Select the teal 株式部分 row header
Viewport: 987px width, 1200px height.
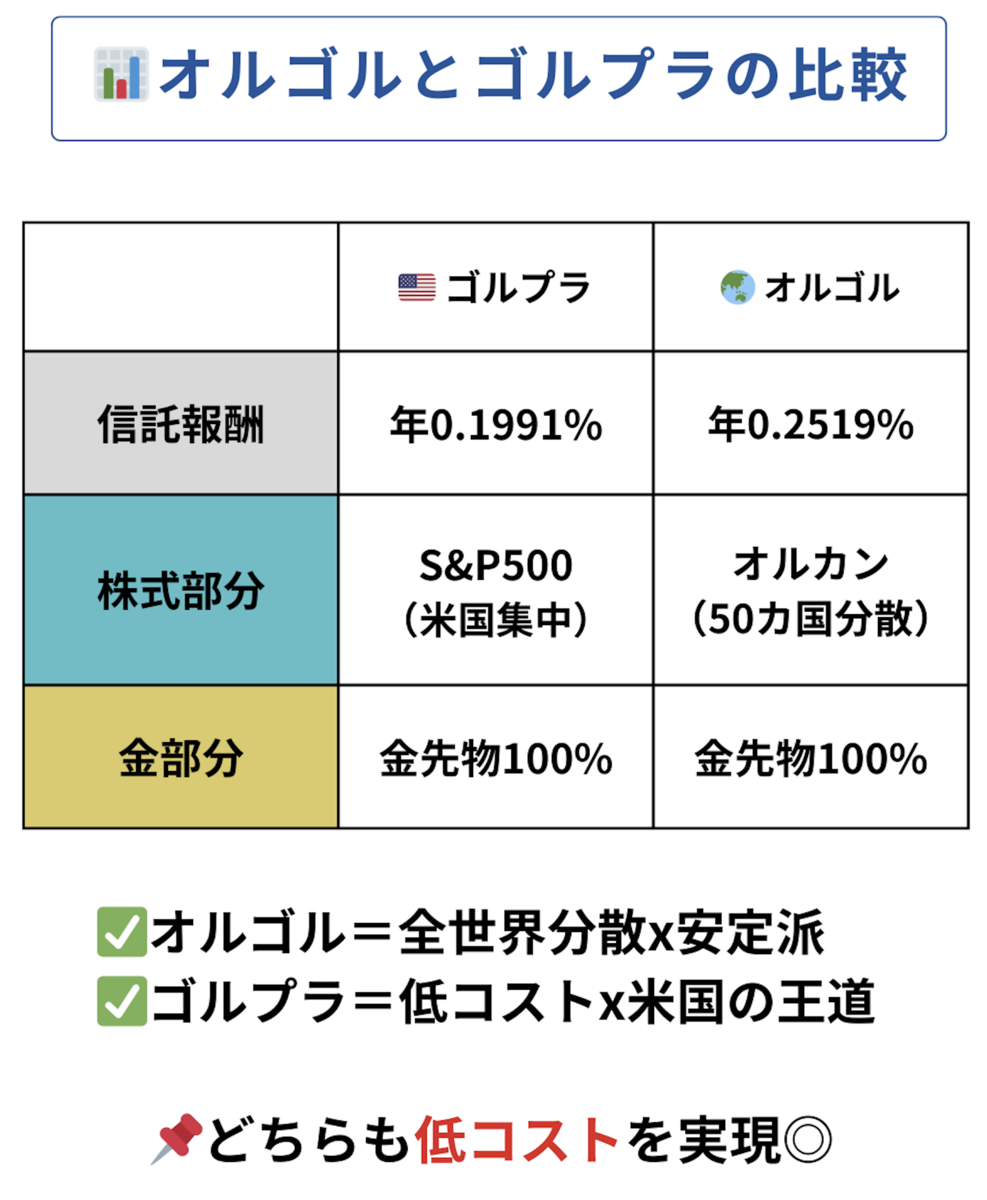(181, 590)
